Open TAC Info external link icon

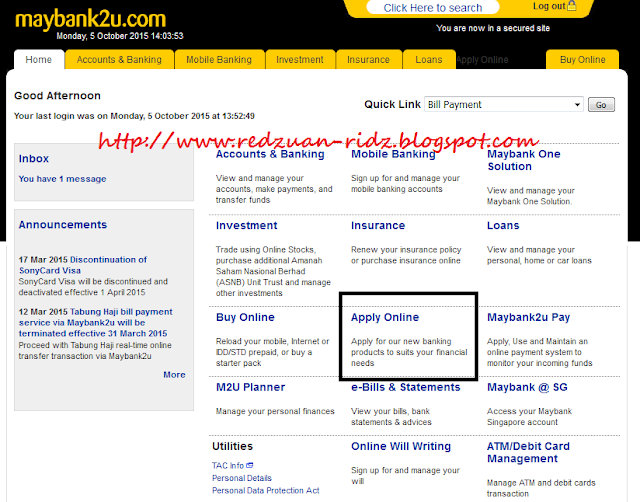(249, 465)
